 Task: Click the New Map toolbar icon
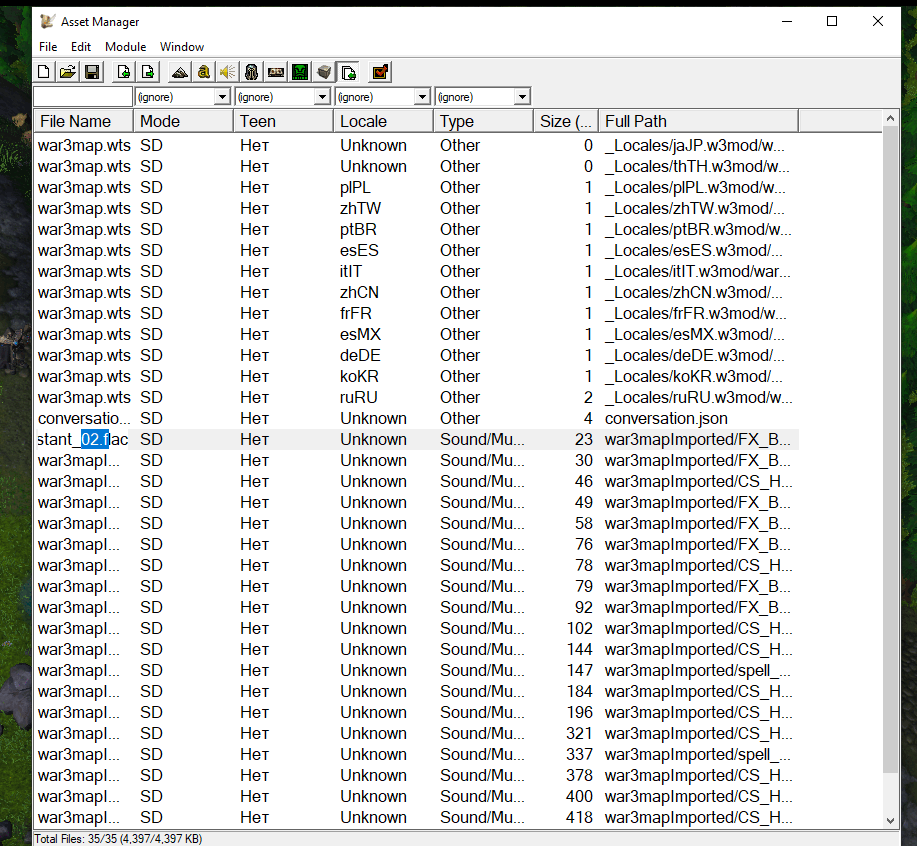coord(43,72)
